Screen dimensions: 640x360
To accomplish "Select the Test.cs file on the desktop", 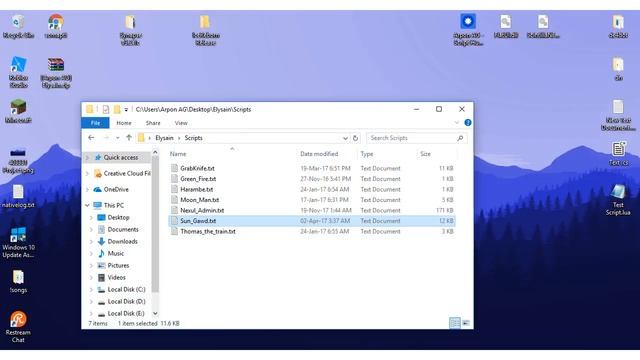I will coord(618,153).
